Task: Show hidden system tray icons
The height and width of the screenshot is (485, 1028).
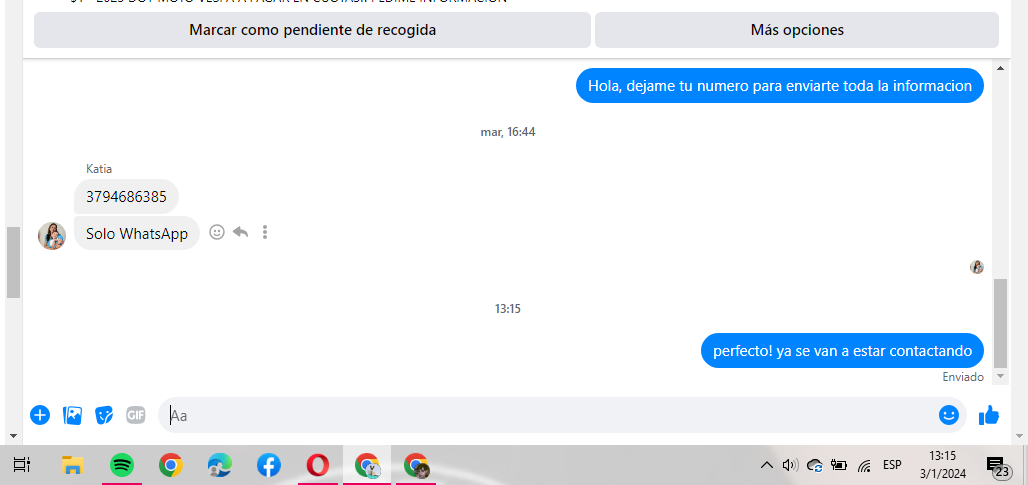Action: [766, 465]
